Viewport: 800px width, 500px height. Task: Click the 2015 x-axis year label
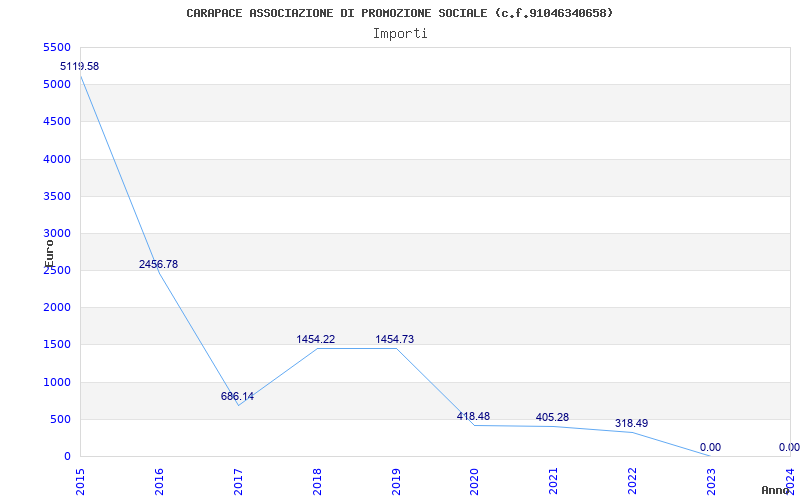tap(81, 478)
